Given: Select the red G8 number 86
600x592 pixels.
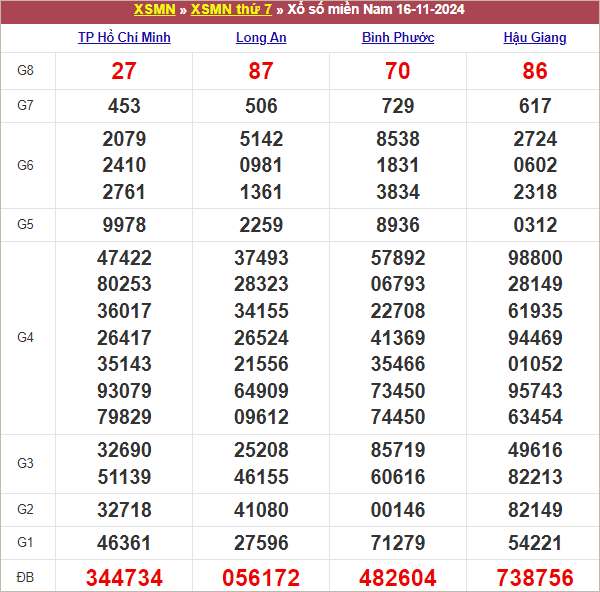Looking at the screenshot, I should 535,71.
